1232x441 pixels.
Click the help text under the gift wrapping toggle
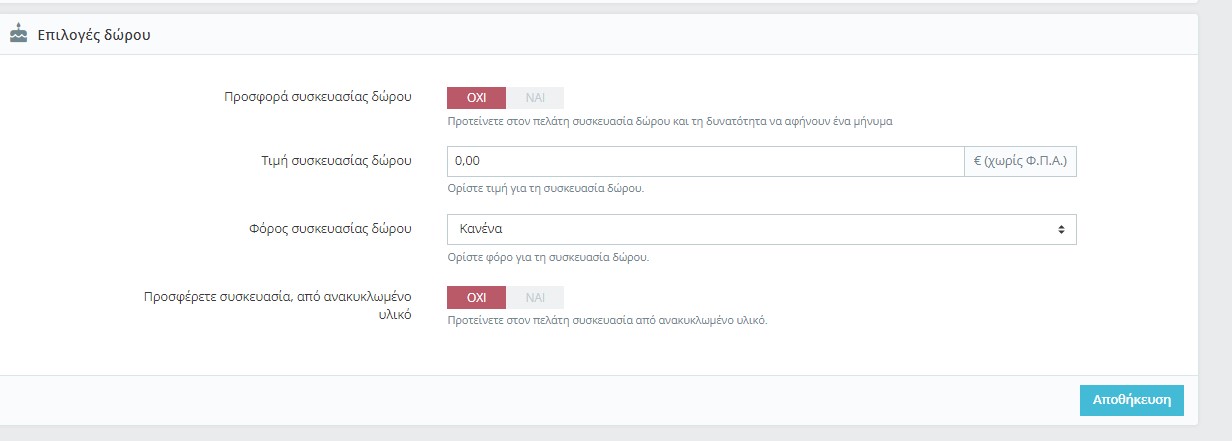click(x=669, y=122)
